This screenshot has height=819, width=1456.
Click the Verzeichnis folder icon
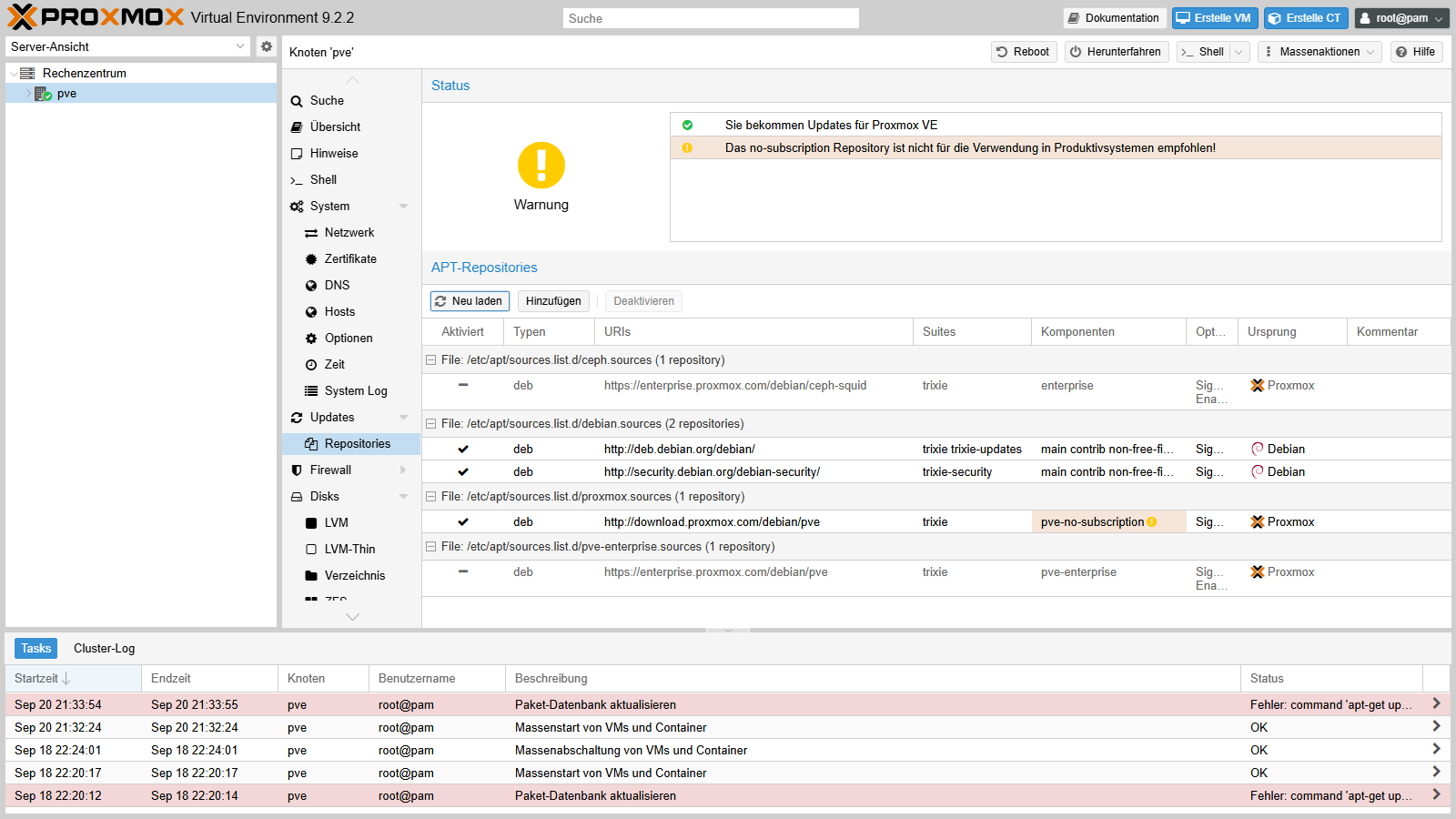point(311,576)
